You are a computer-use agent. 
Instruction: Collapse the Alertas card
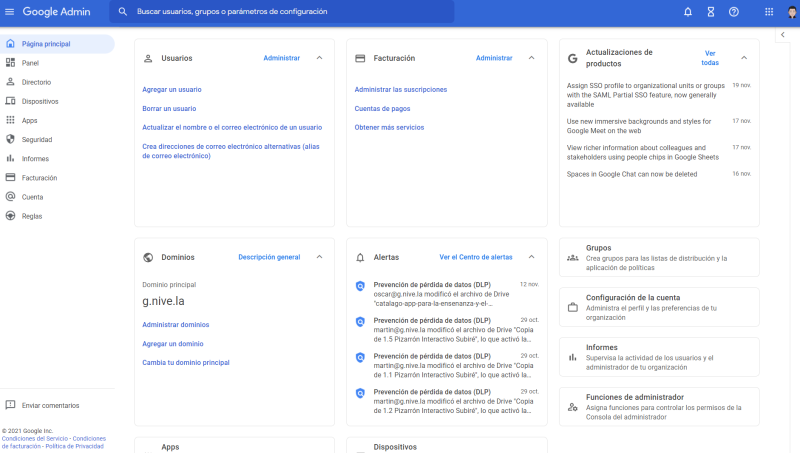(531, 257)
